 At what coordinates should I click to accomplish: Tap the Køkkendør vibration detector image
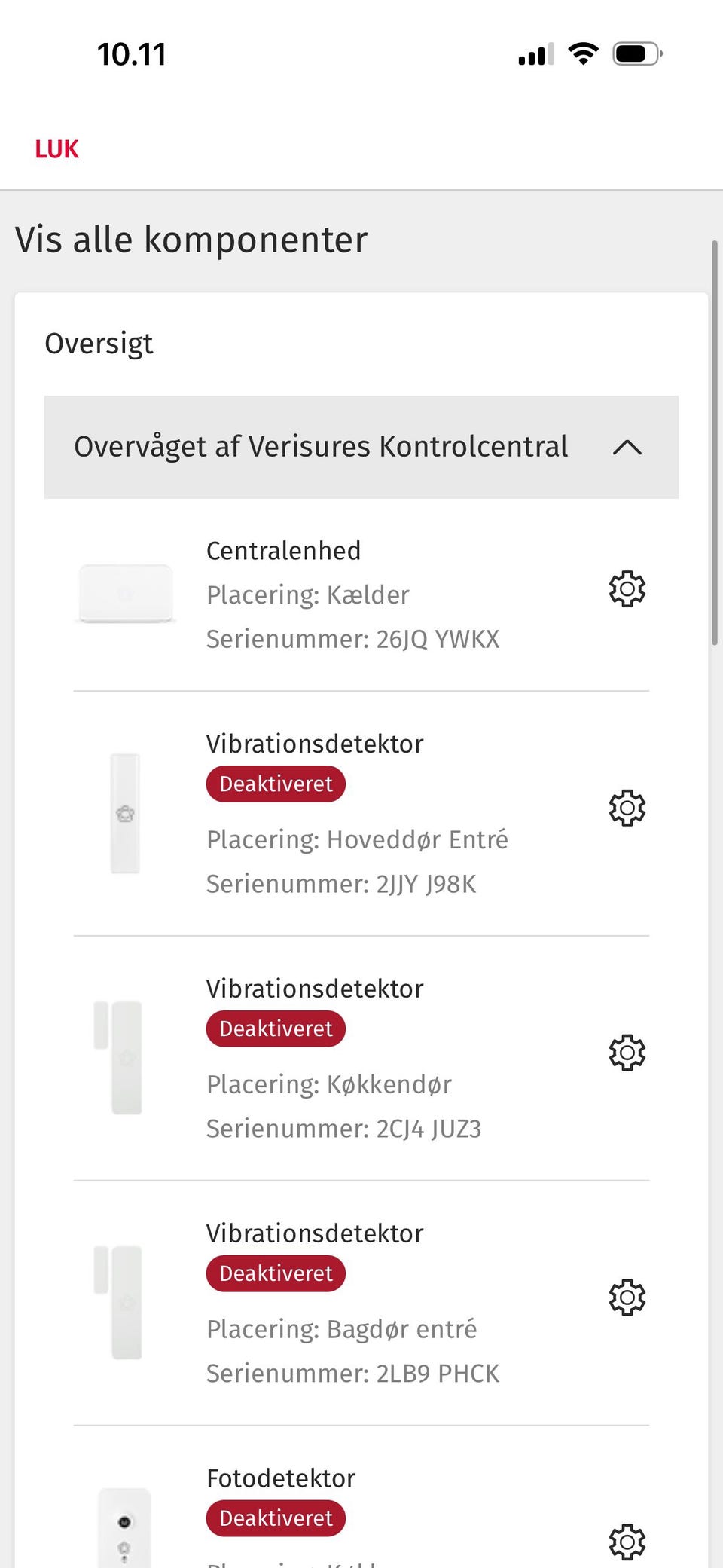[119, 1056]
